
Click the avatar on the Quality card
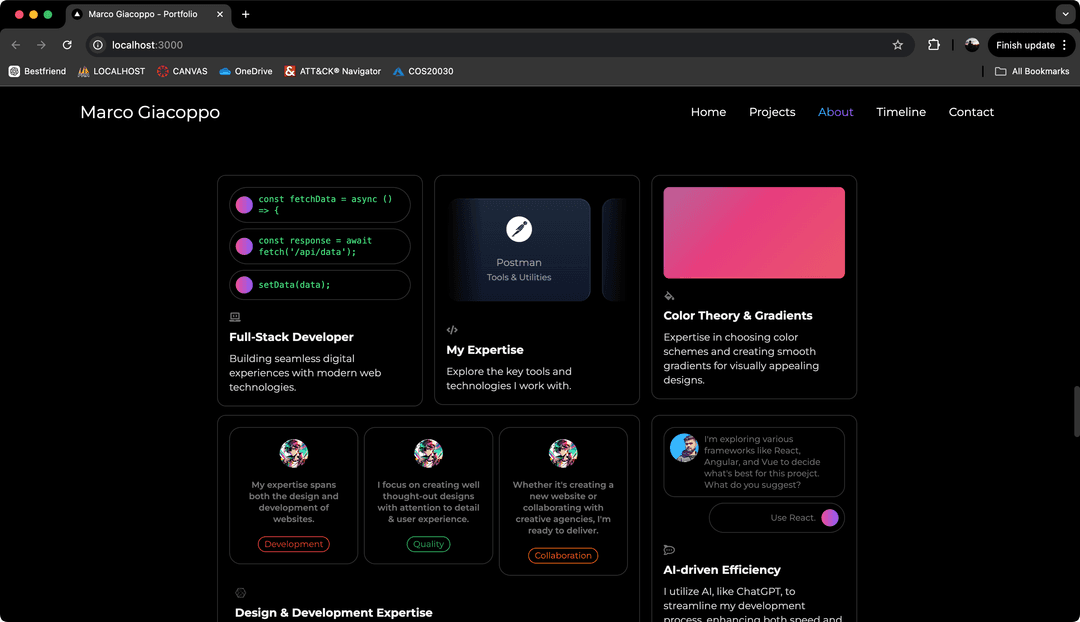(x=428, y=453)
